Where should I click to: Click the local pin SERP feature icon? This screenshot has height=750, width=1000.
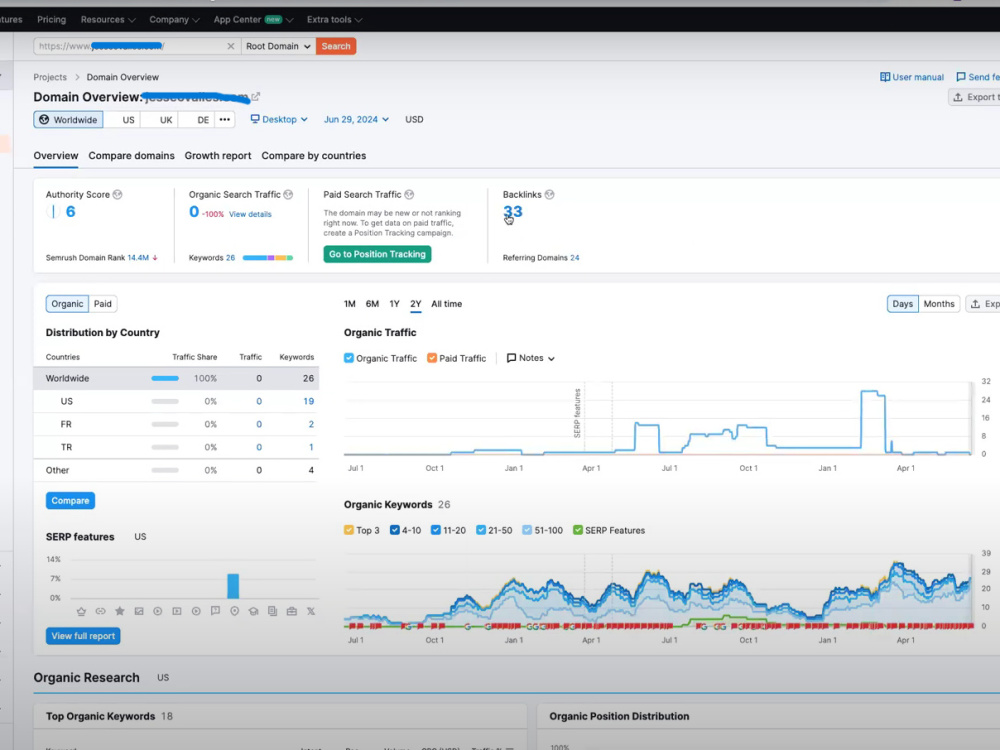[234, 611]
